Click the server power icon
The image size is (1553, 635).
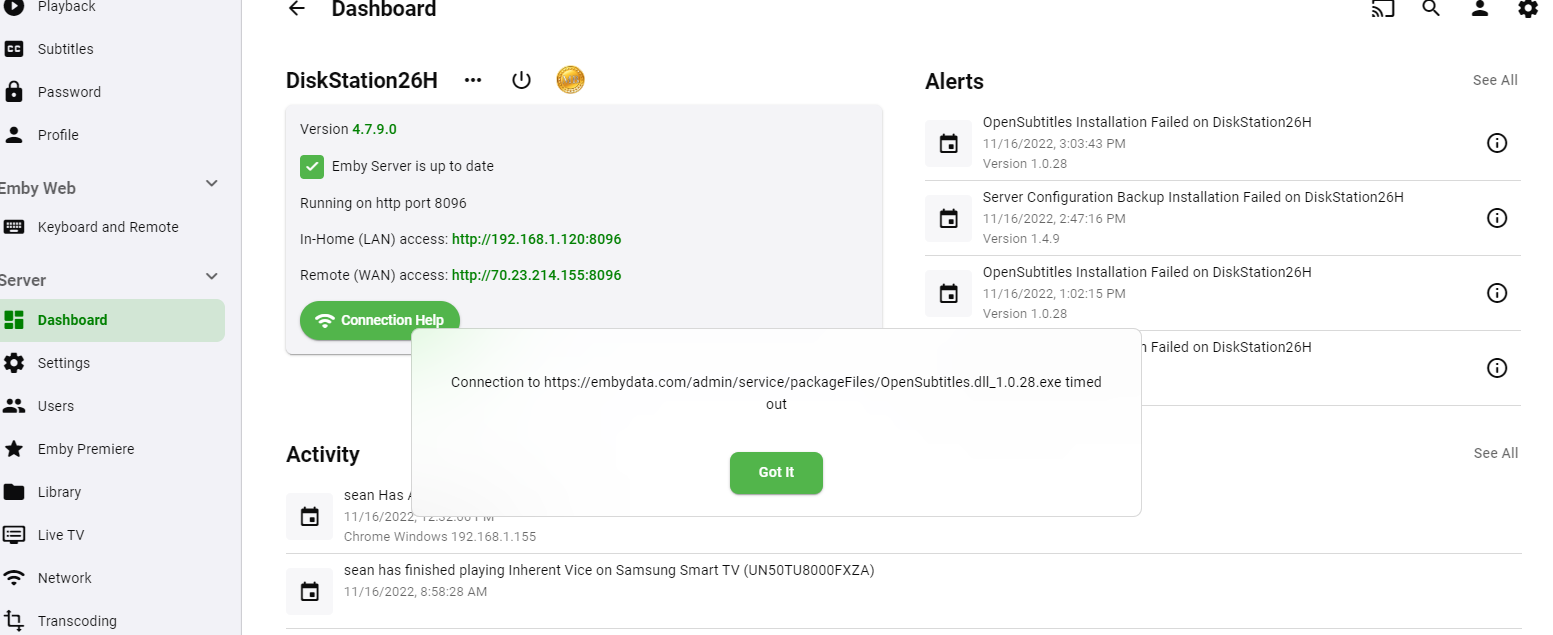pos(521,80)
